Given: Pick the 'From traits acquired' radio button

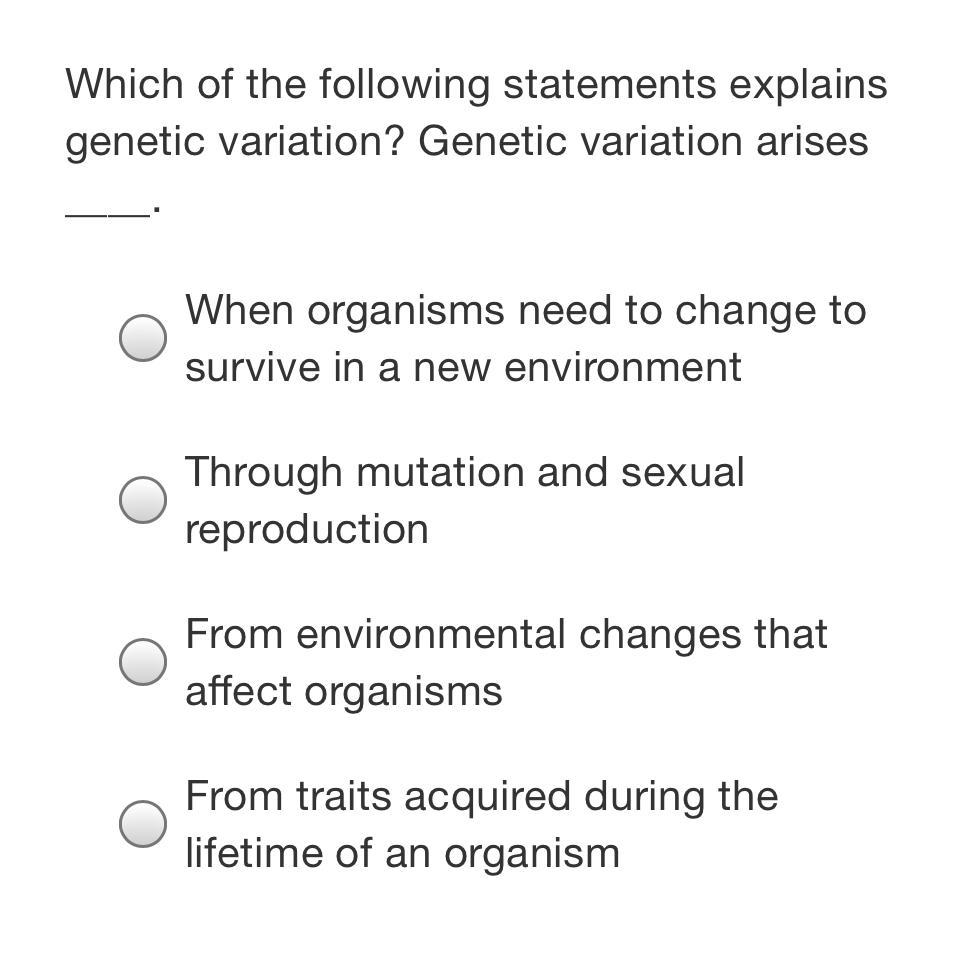Looking at the screenshot, I should (x=143, y=824).
